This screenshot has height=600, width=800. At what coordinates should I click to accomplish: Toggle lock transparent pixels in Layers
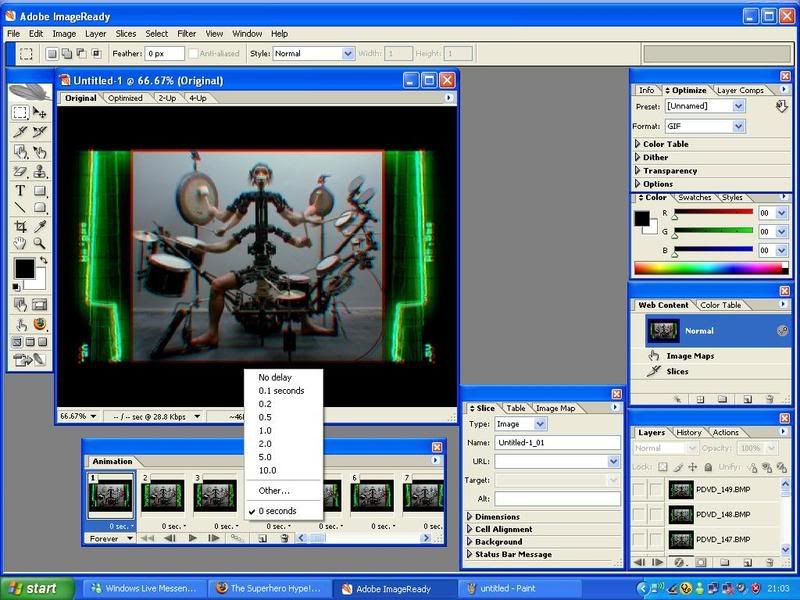coord(662,467)
